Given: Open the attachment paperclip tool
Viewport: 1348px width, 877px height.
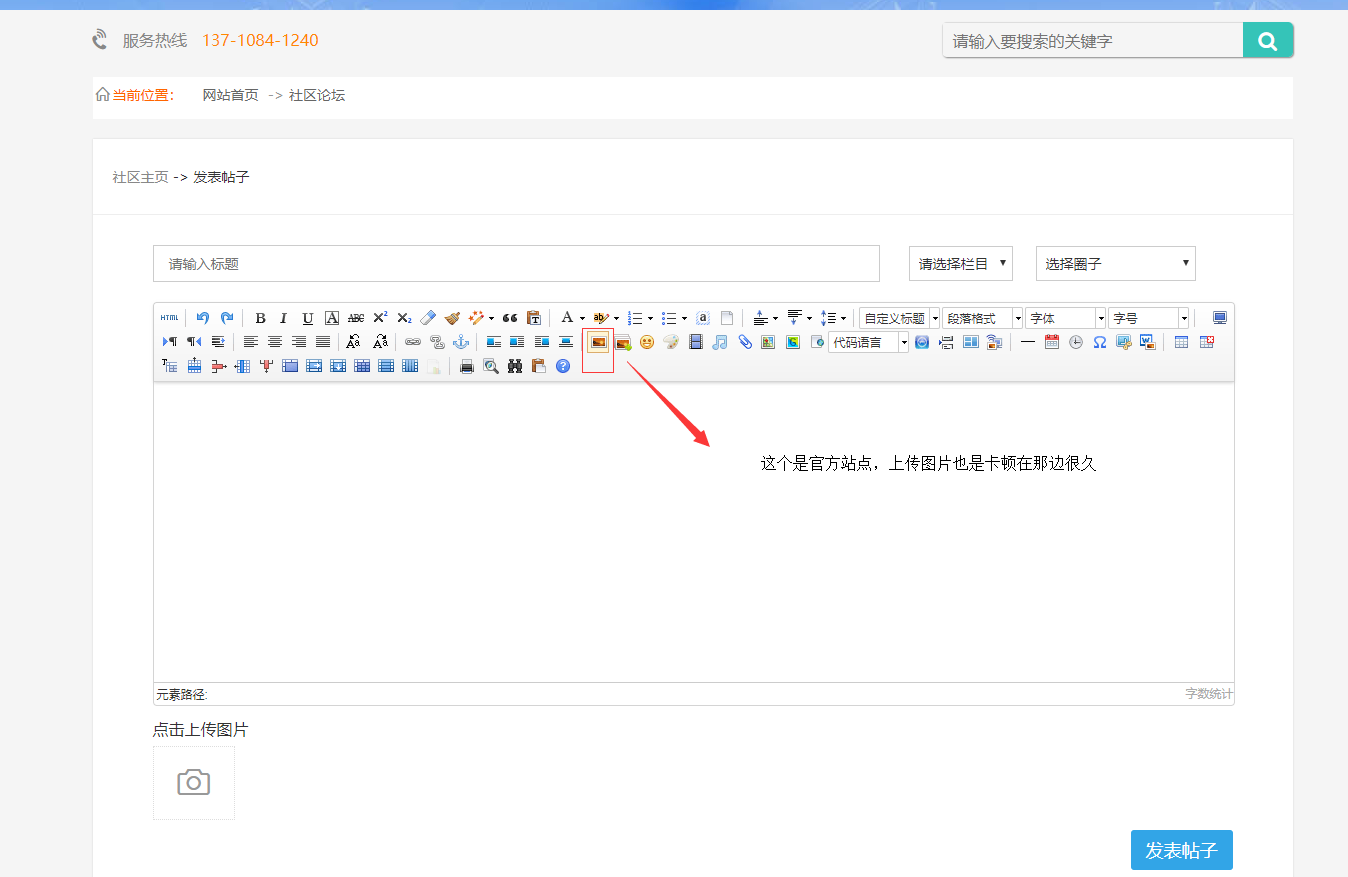Looking at the screenshot, I should [745, 342].
